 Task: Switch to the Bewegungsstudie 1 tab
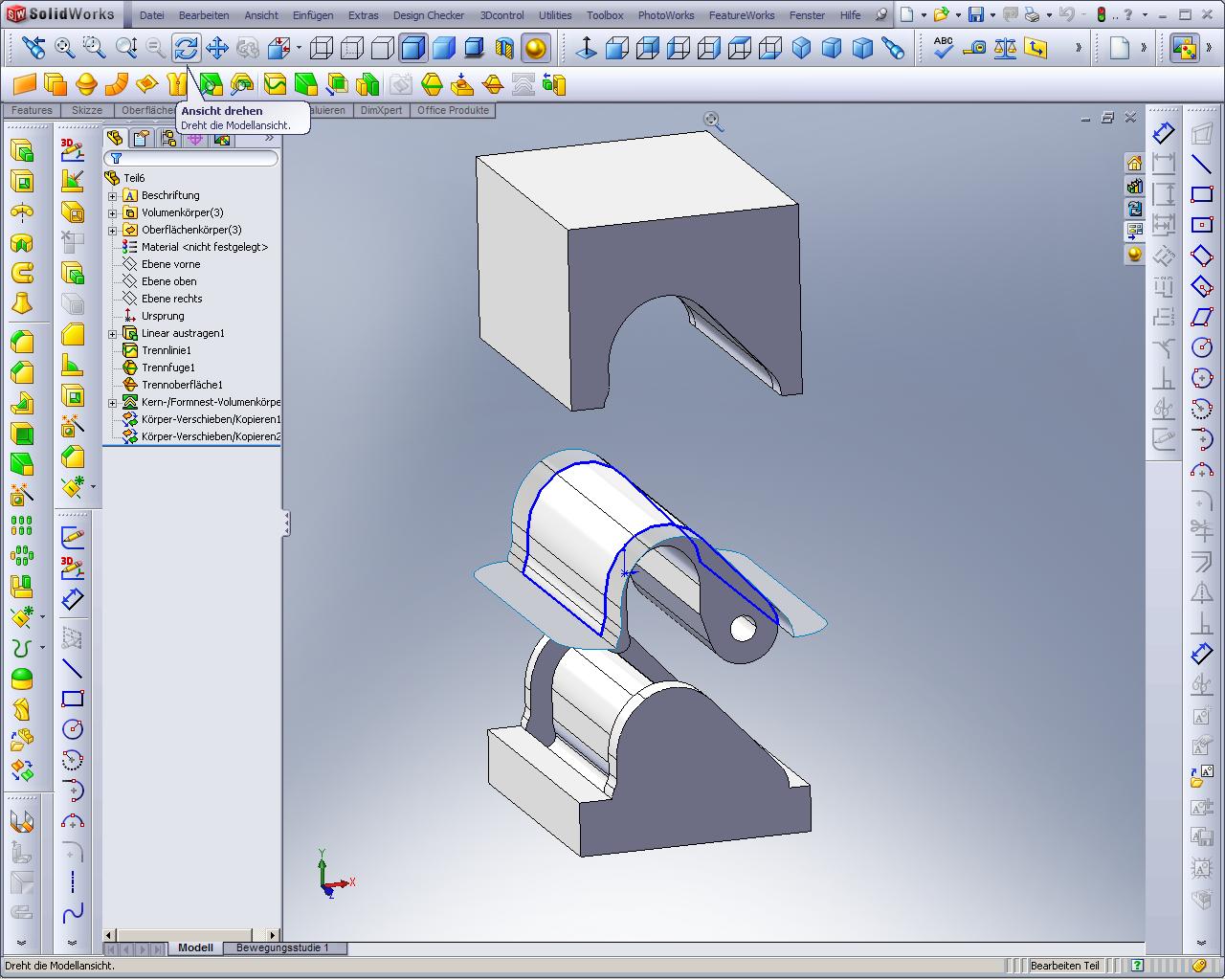click(x=282, y=947)
